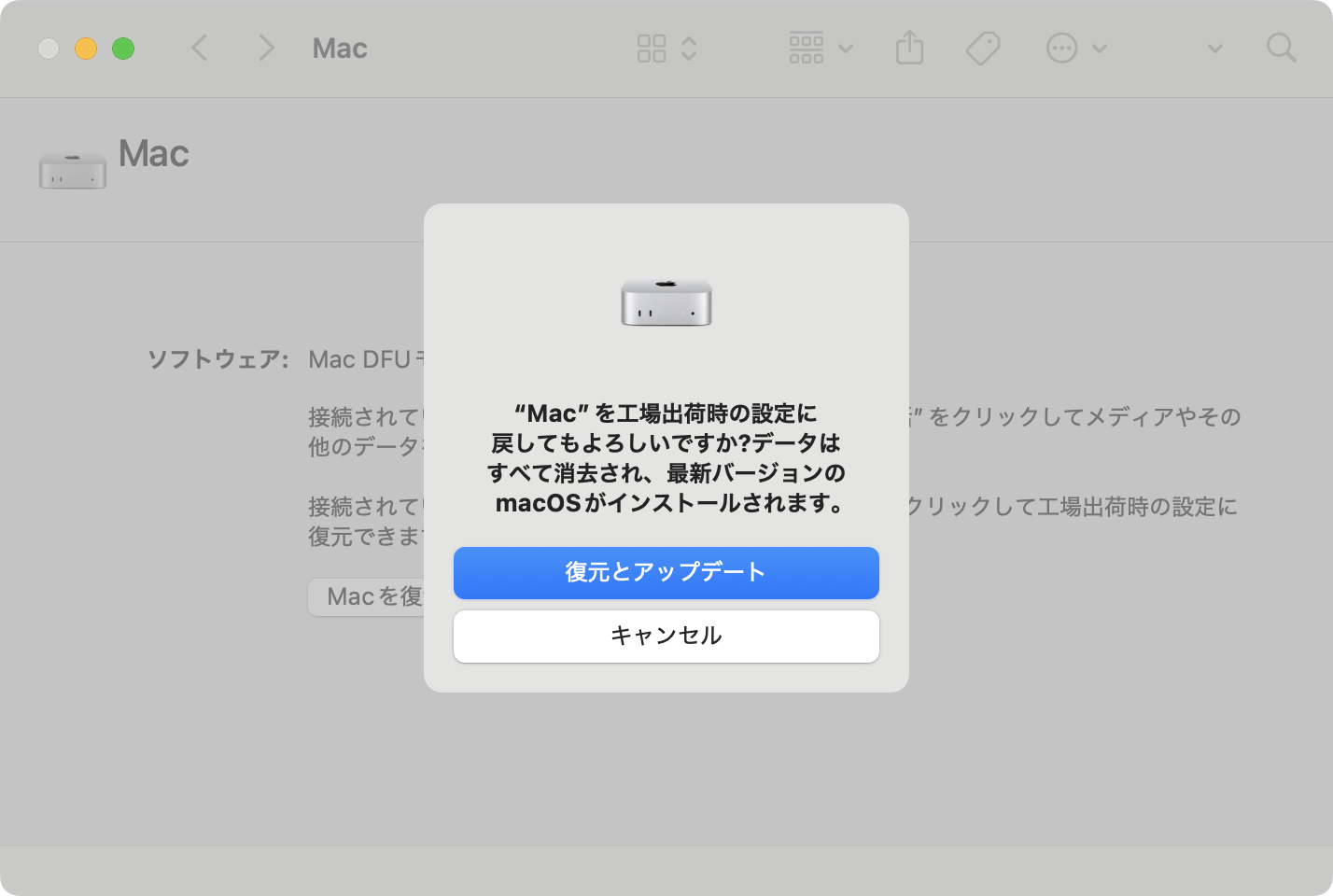Confirm with 復元とアップデート button
The height and width of the screenshot is (896, 1333).
pos(666,572)
